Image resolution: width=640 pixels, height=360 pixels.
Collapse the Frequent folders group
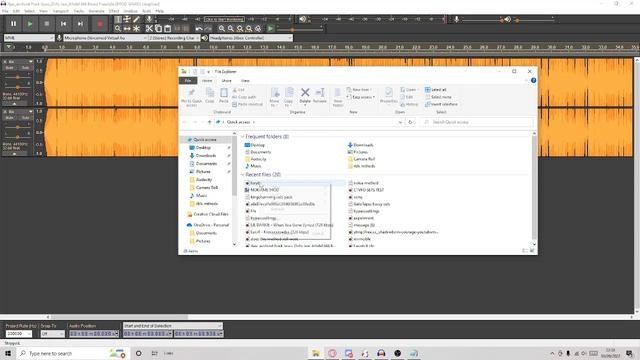click(x=242, y=137)
